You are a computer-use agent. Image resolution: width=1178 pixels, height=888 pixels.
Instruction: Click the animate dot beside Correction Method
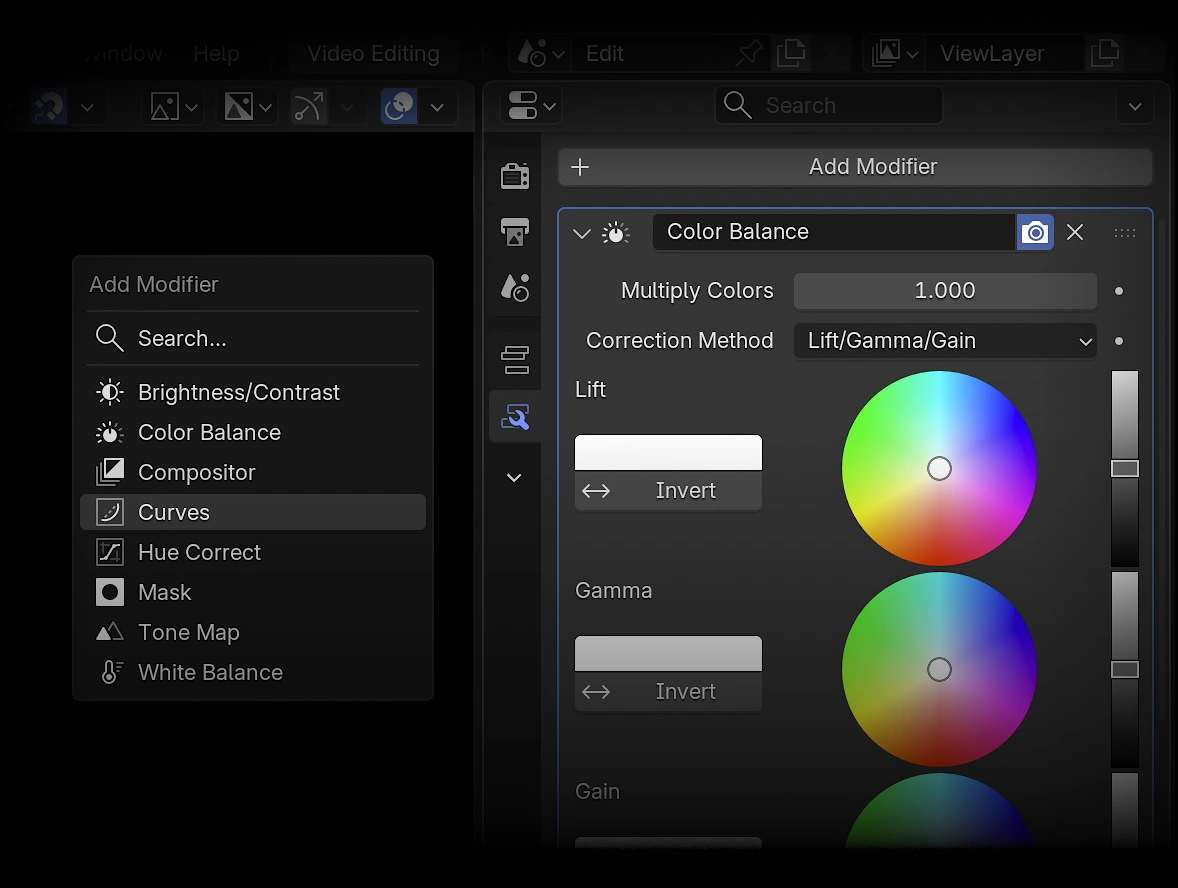point(1119,341)
